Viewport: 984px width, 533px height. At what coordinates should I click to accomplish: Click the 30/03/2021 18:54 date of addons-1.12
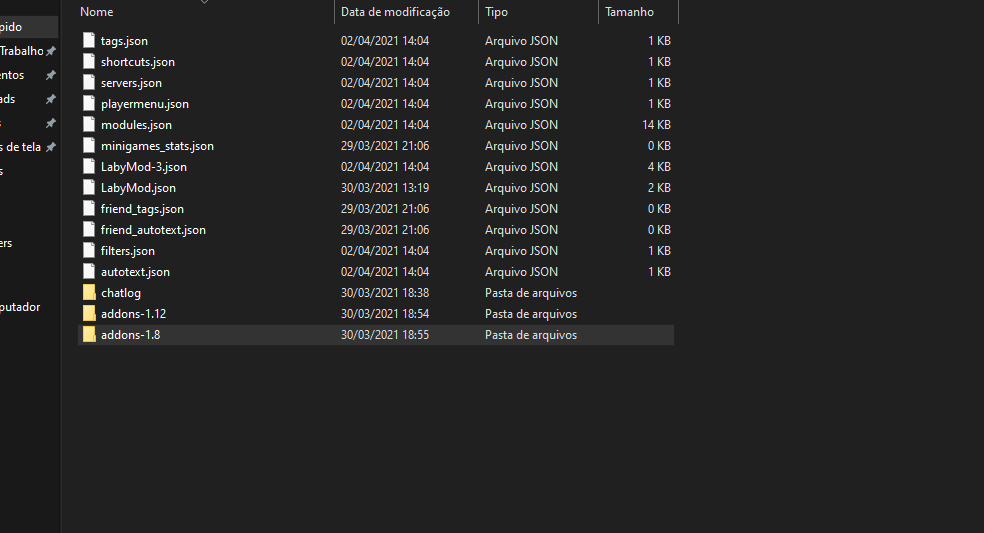pyautogui.click(x=385, y=314)
